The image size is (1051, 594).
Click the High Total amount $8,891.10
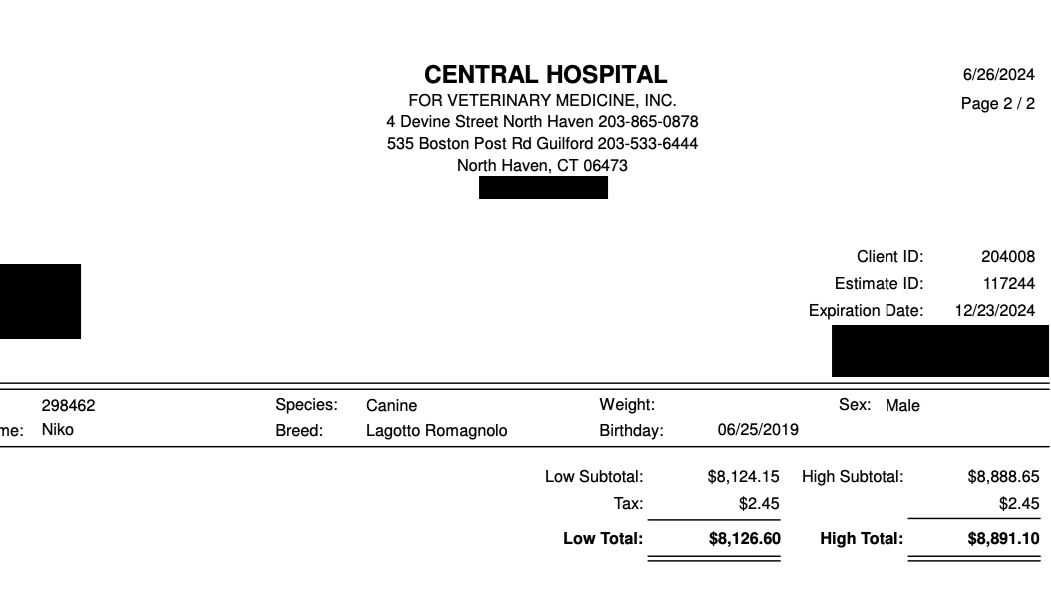pos(1003,538)
